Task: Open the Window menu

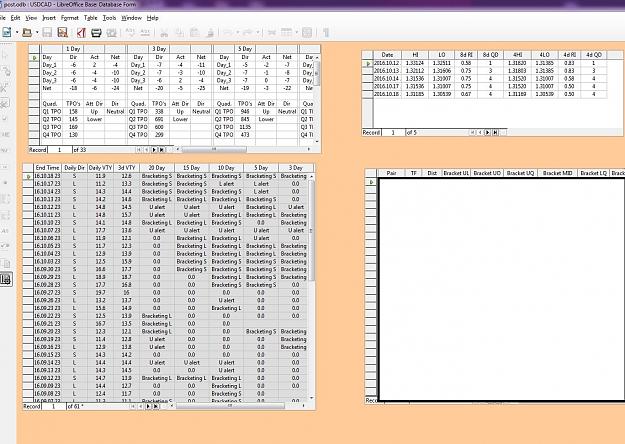Action: coord(131,18)
